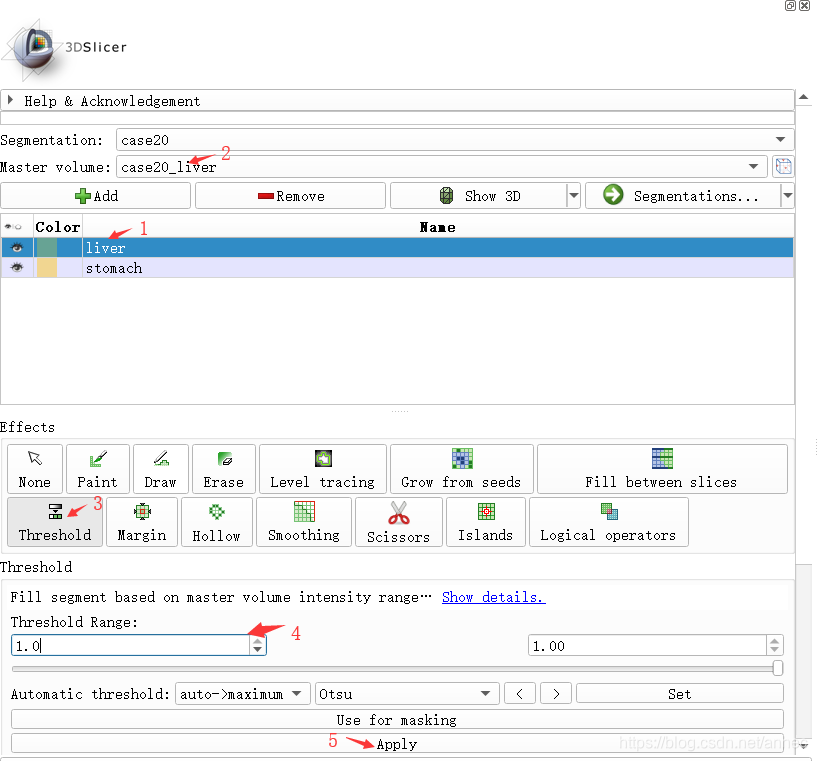Click the liver segment color swatch
The width and height of the screenshot is (817, 761).
pyautogui.click(x=47, y=247)
